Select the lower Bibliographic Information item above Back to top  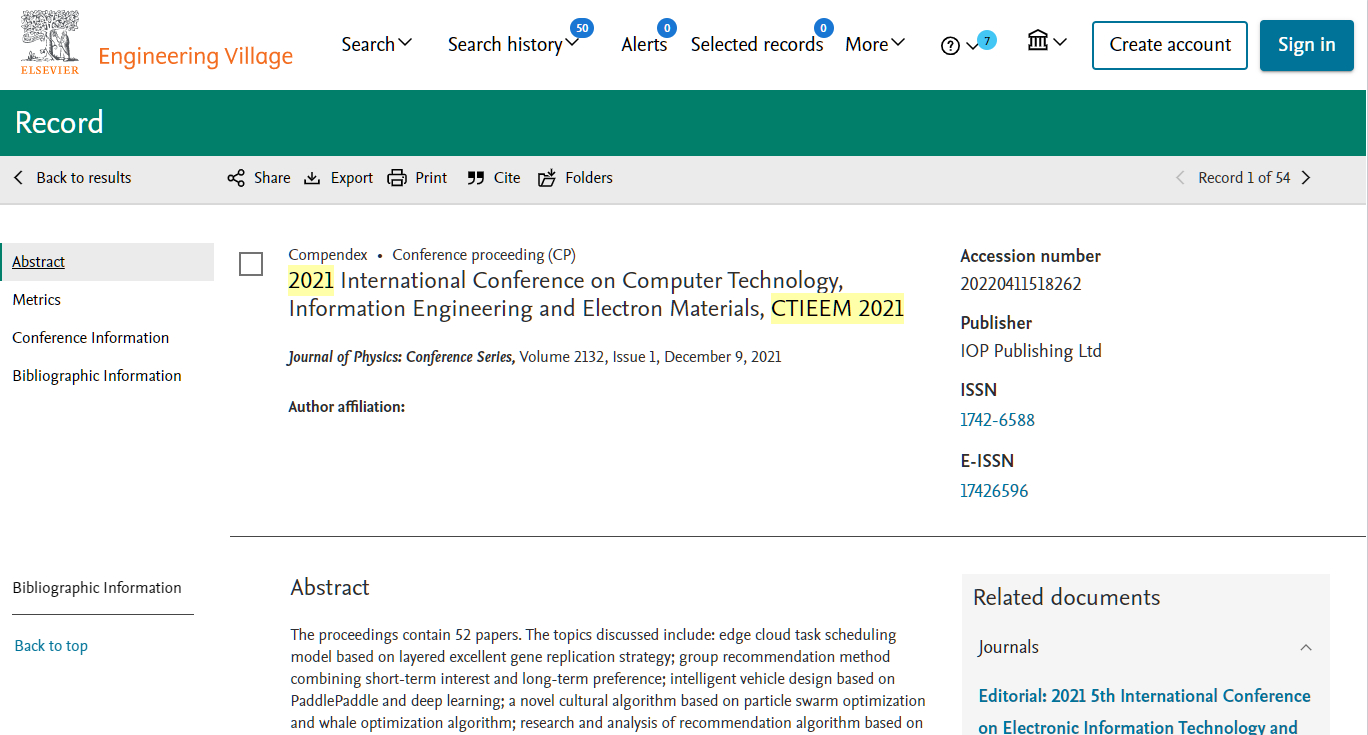(x=97, y=588)
